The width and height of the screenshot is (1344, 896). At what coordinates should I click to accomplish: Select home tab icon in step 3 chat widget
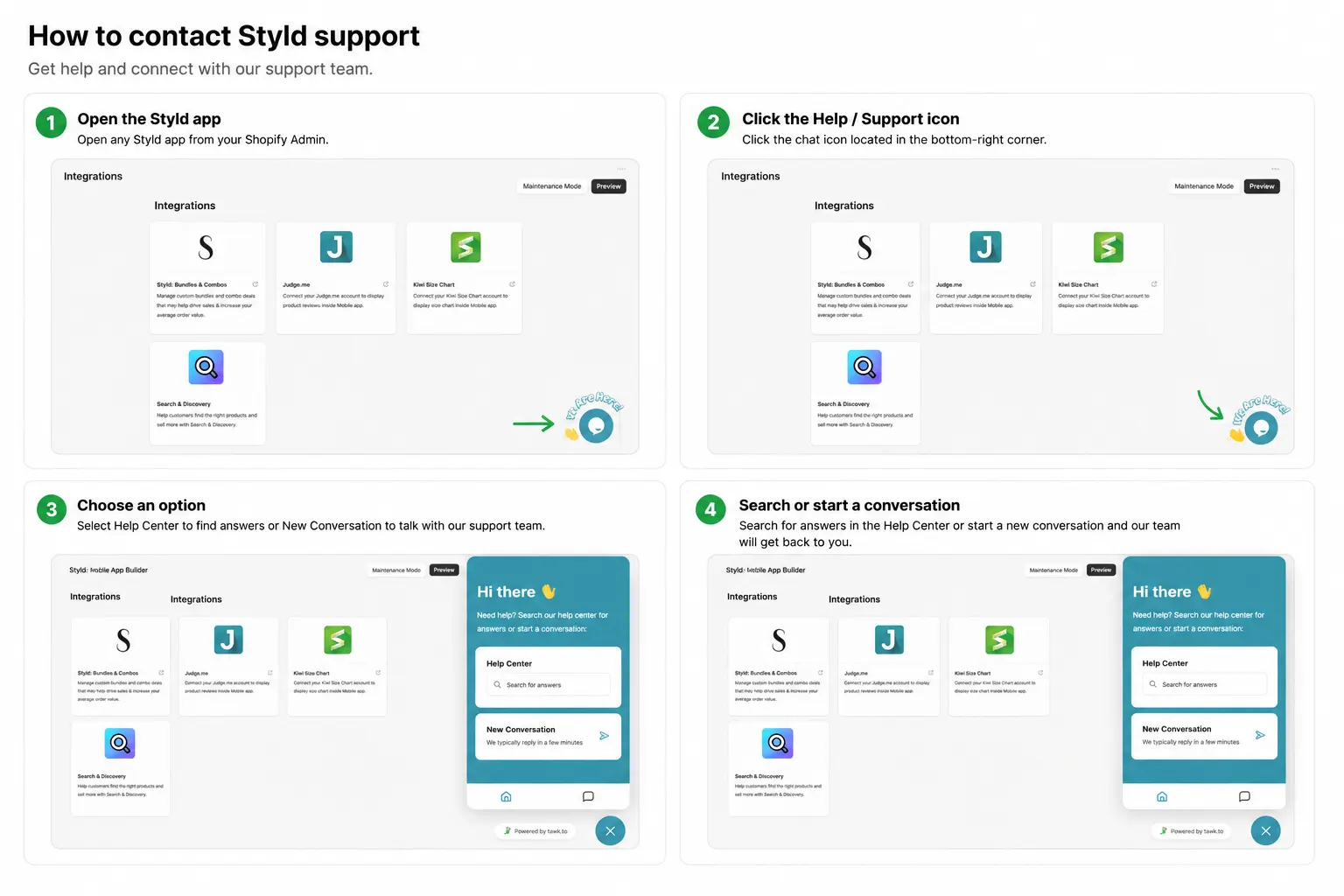tap(506, 797)
